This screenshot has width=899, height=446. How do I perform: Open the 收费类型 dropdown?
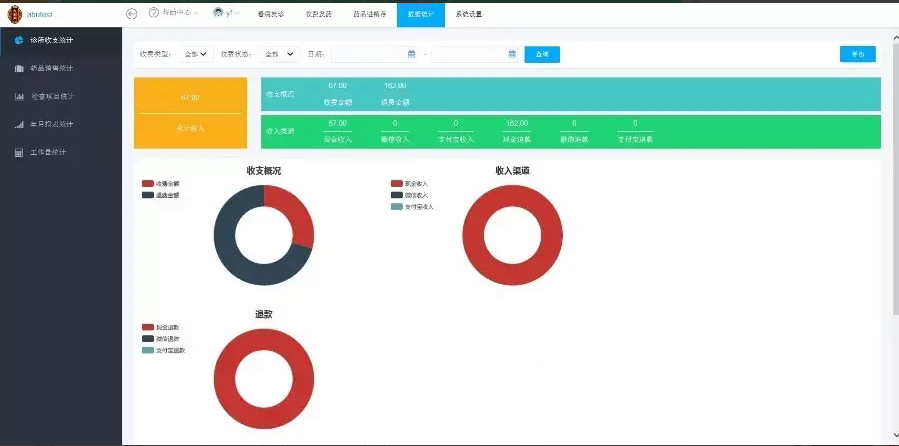pos(195,54)
